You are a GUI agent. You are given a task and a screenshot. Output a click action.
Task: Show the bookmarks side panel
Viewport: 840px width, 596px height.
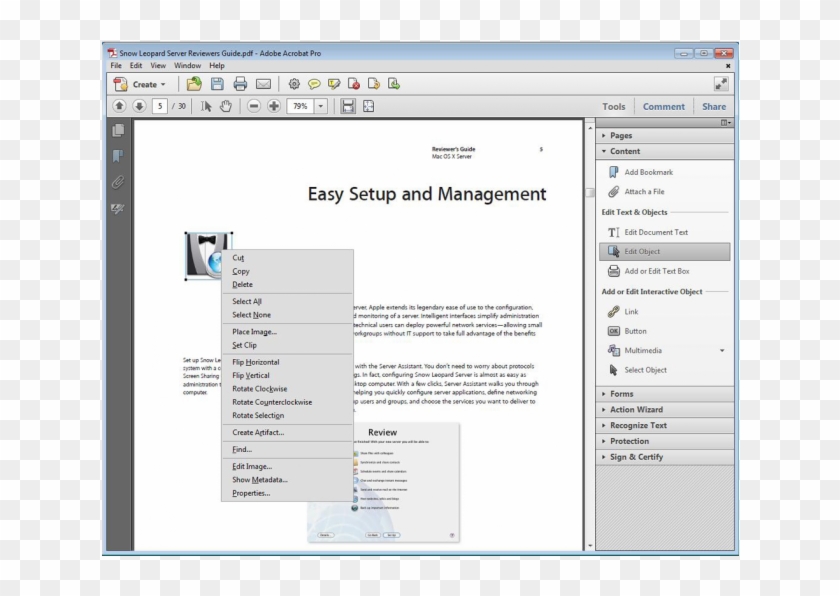(x=118, y=156)
